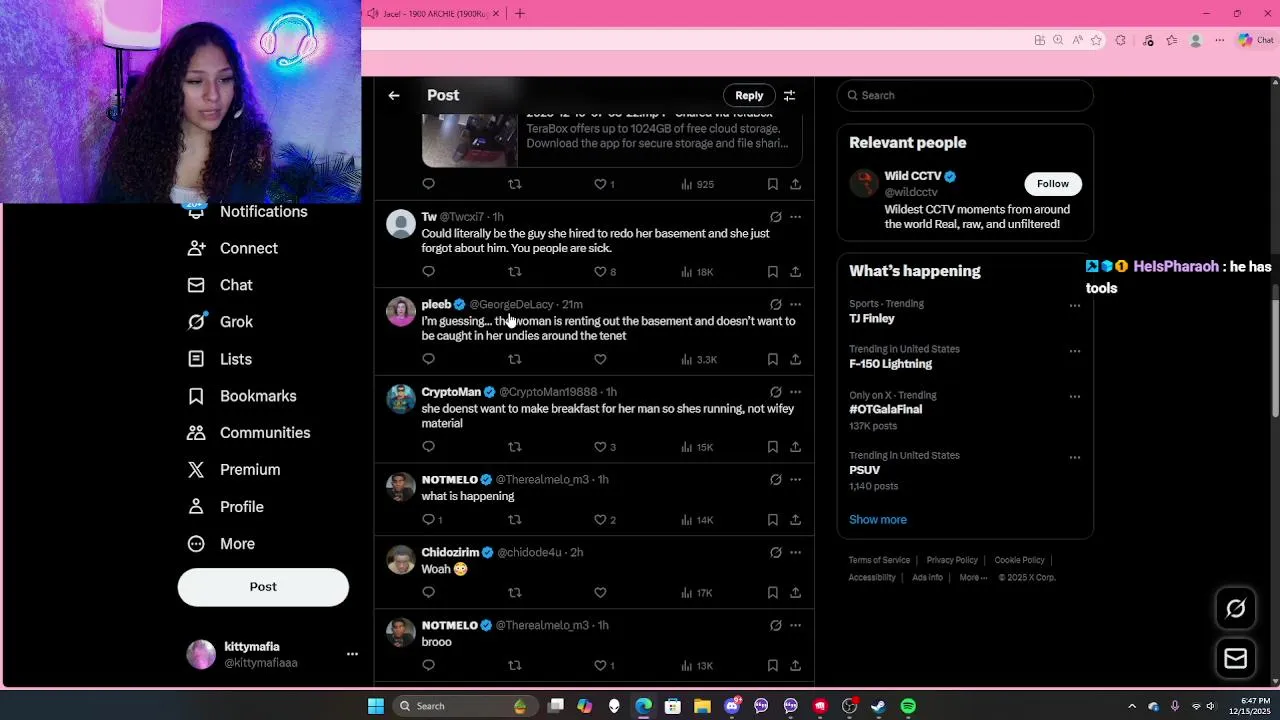Repost Tw's basement comment

point(515,272)
